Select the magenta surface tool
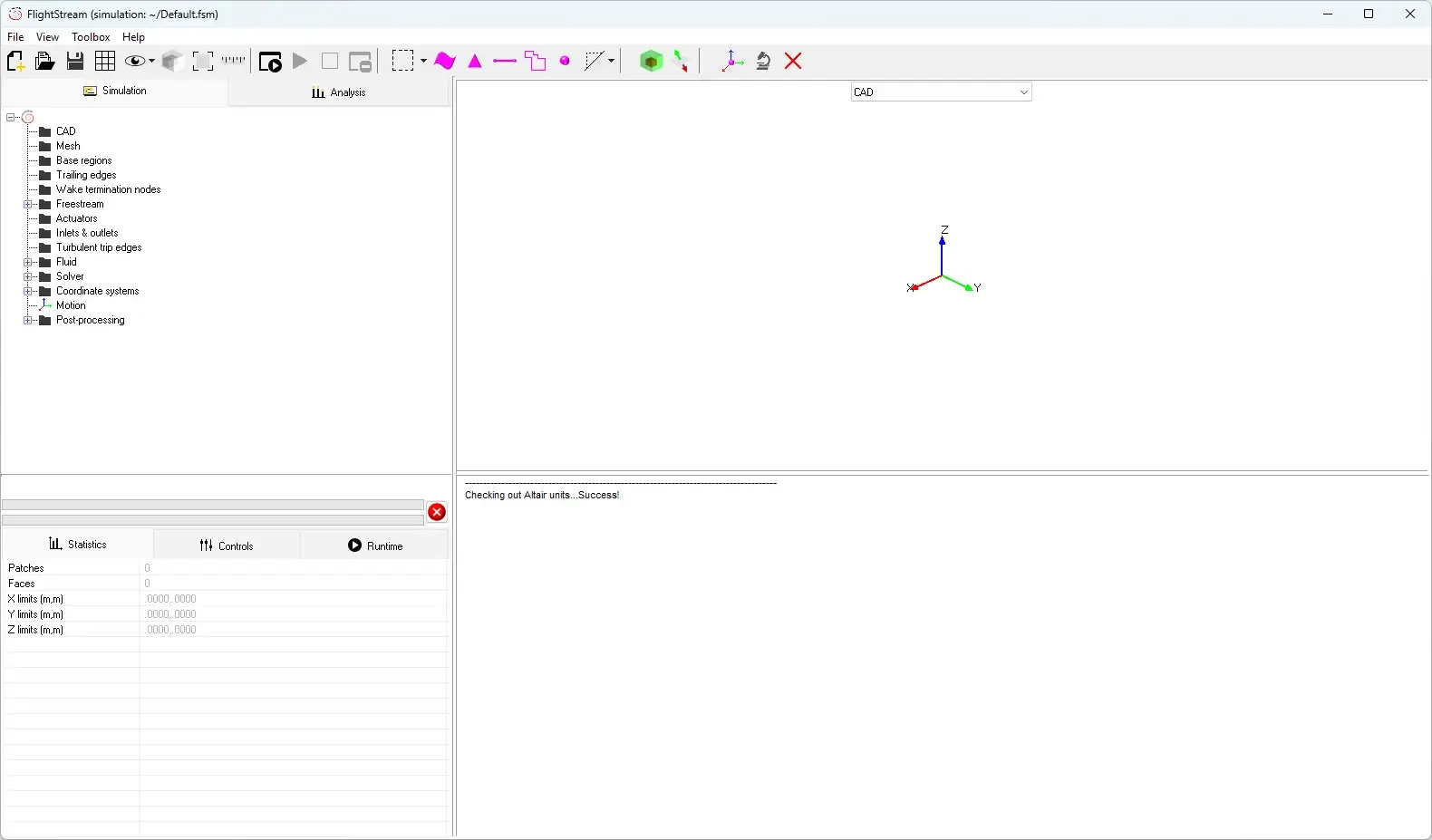Screen dimensions: 1432x840 tap(444, 61)
